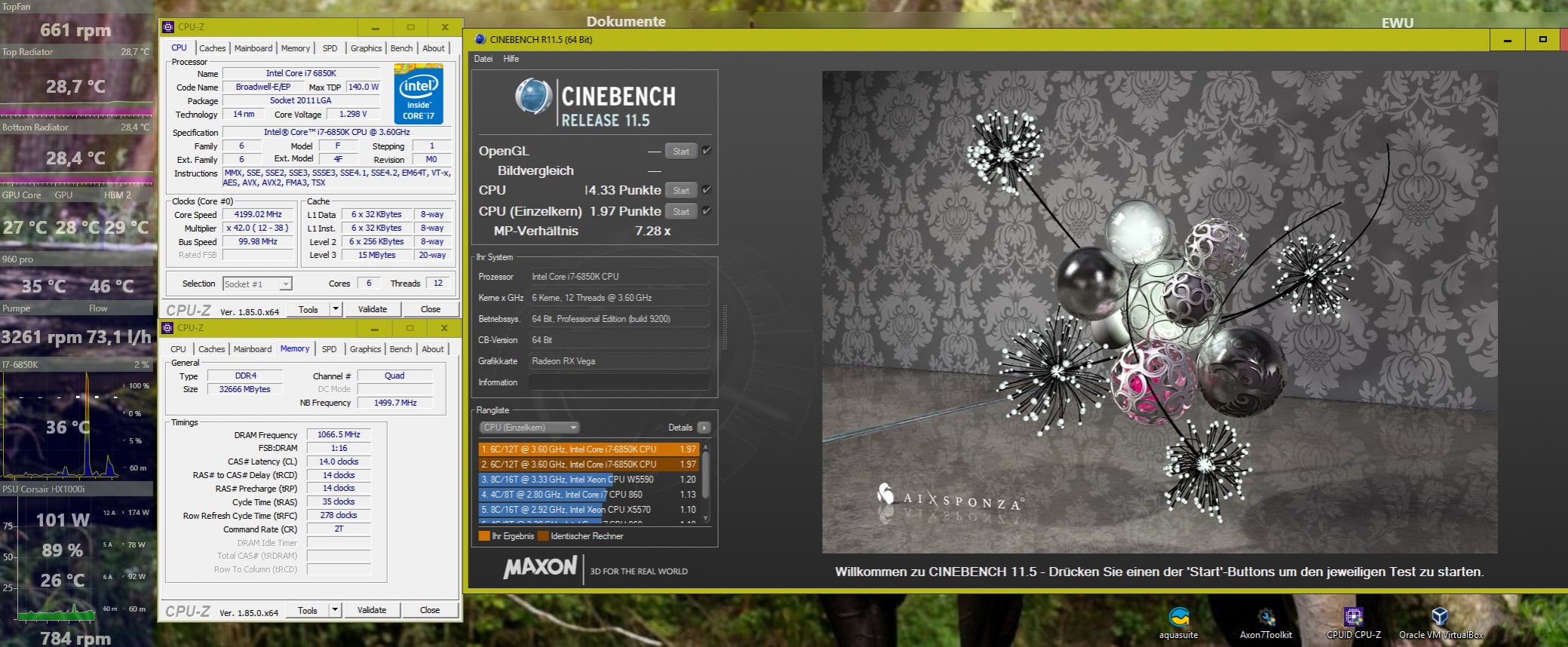The height and width of the screenshot is (647, 1568).
Task: Click the DRAM Frequency value 1066.5 MHz
Action: tap(339, 434)
